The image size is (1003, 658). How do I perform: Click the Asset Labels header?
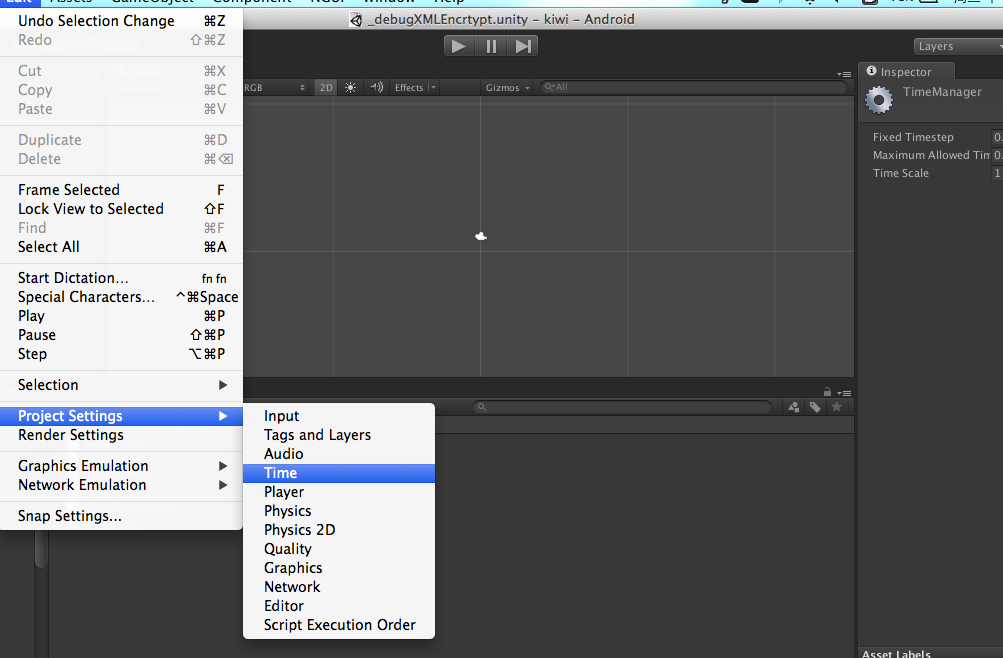(896, 654)
